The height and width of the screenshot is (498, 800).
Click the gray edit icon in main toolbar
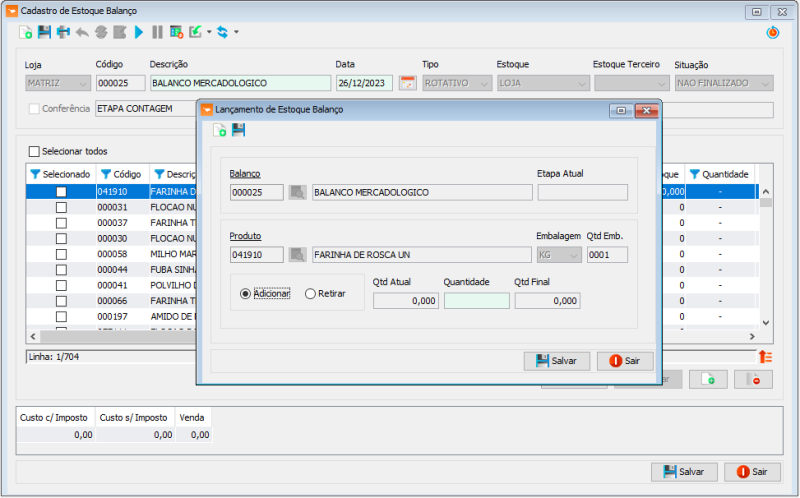pos(120,32)
